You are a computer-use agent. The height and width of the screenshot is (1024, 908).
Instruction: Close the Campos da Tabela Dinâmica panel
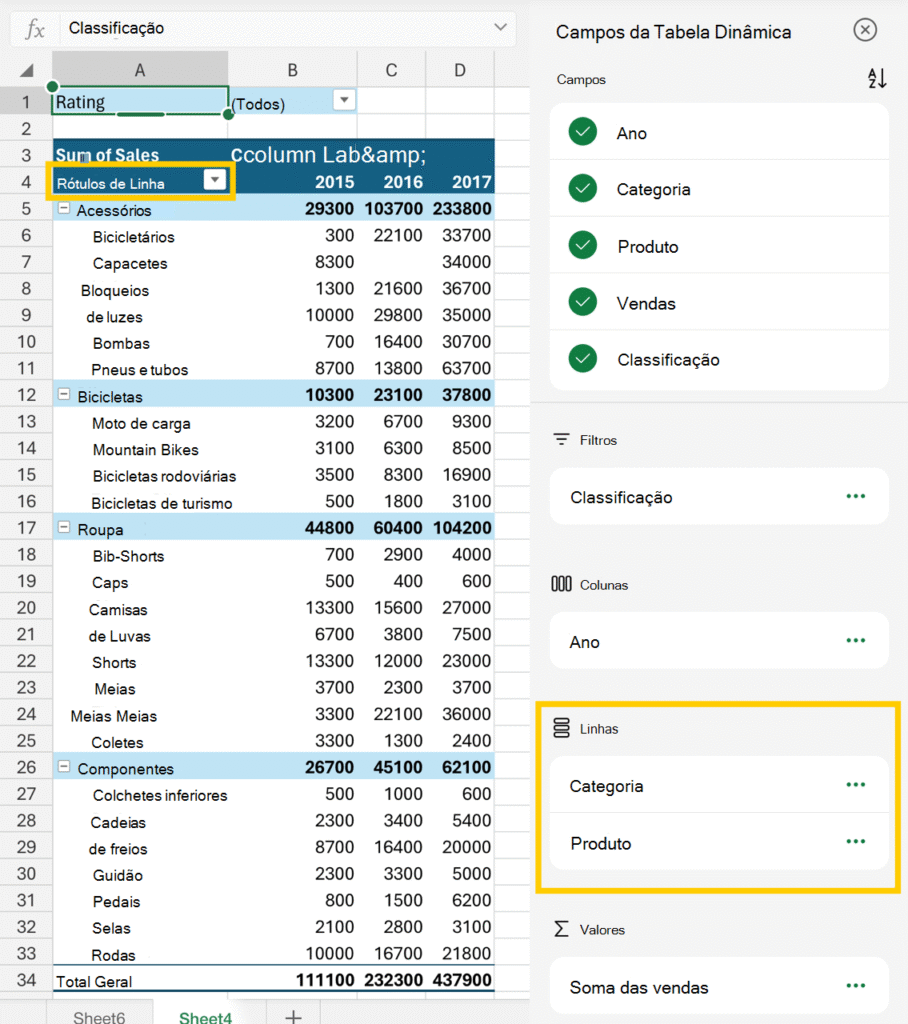coord(865,30)
